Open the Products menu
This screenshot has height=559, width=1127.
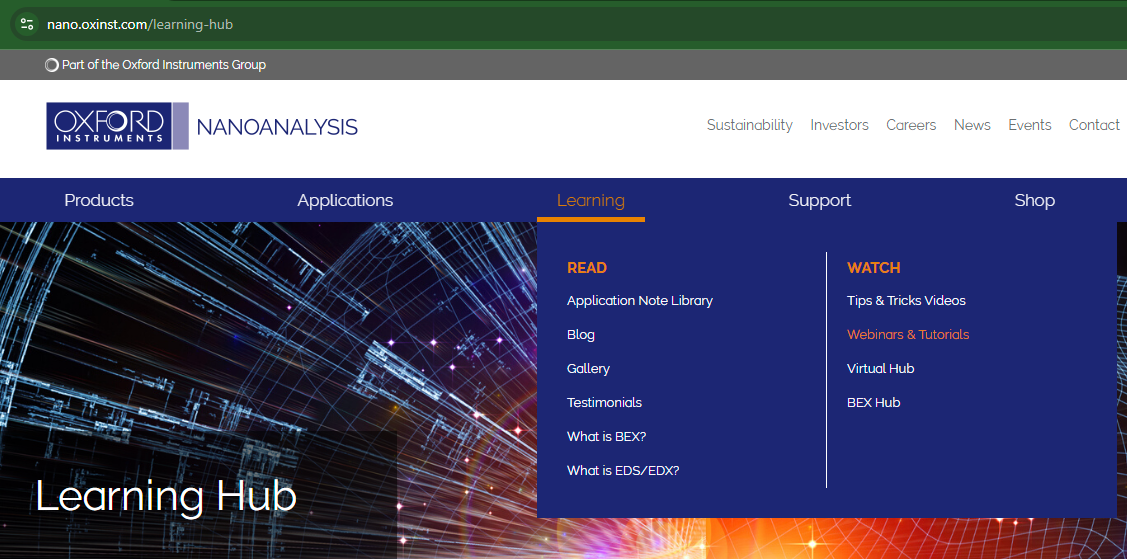[99, 200]
